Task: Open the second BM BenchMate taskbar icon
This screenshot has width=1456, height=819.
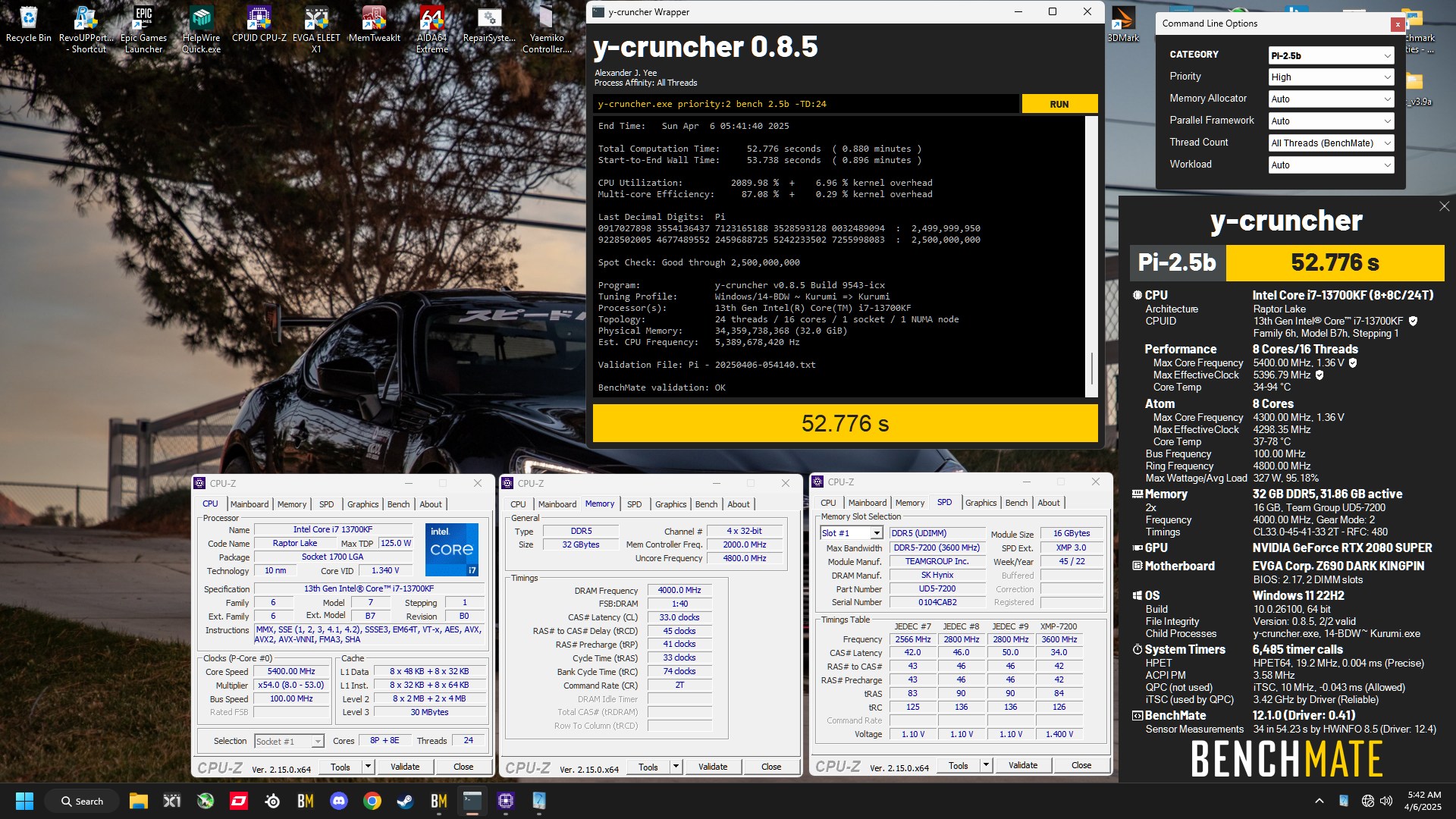Action: pyautogui.click(x=439, y=801)
